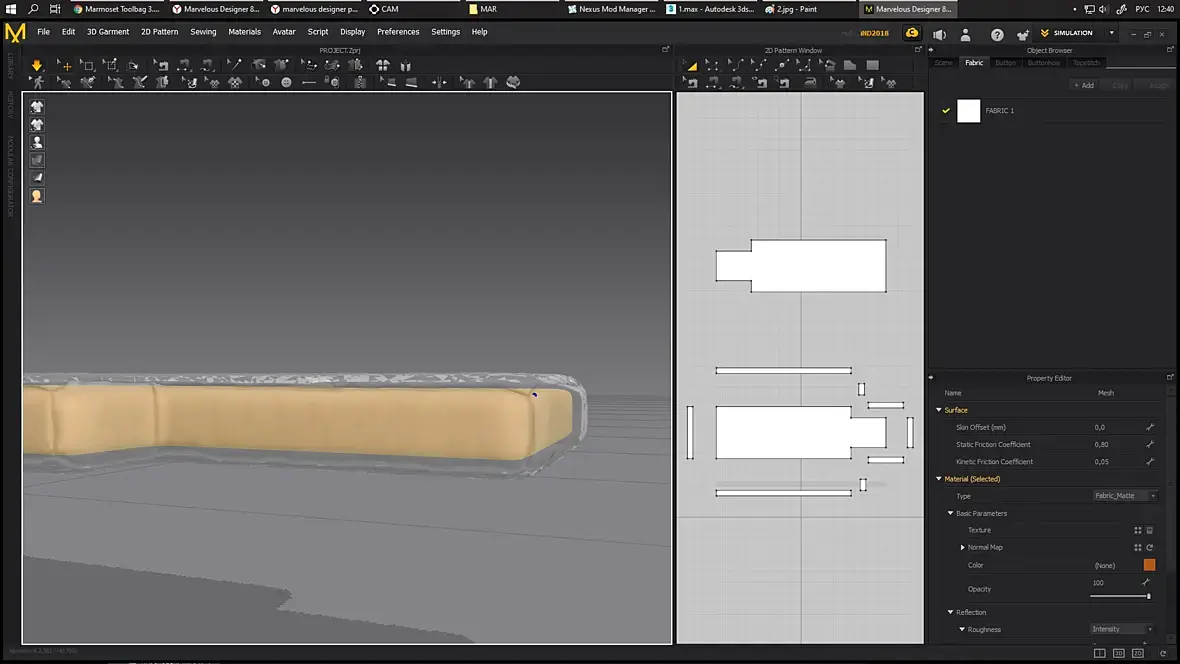Expand the Normal Map row
The height and width of the screenshot is (664, 1180).
tap(963, 547)
